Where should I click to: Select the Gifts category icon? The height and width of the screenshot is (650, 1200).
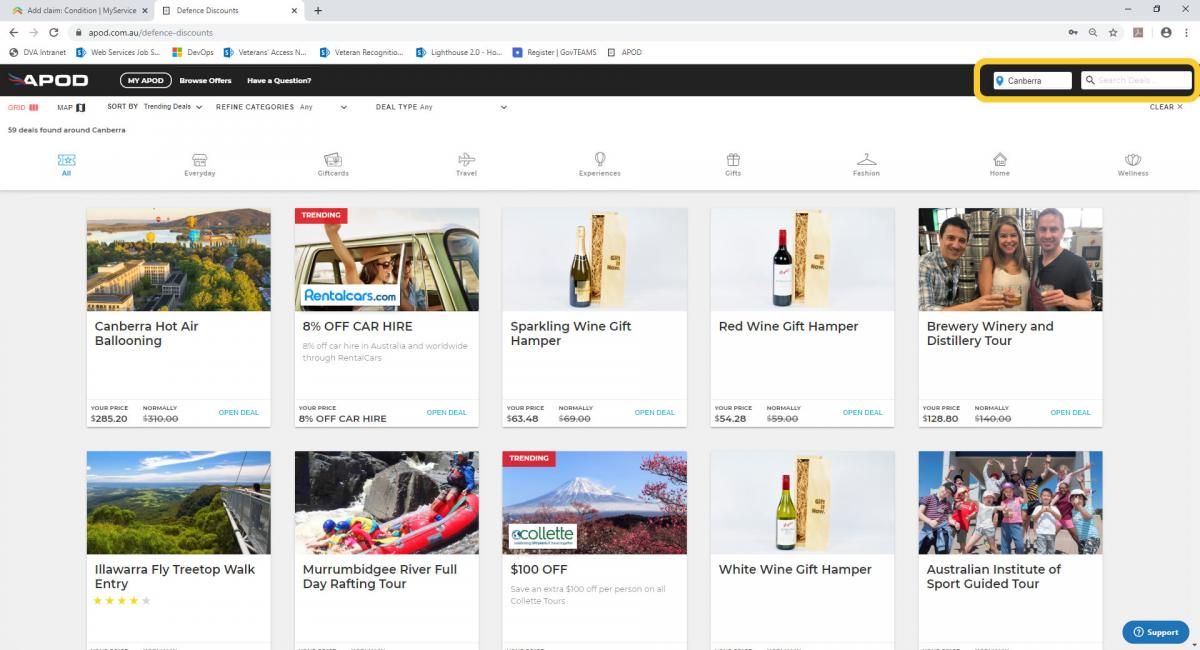[x=733, y=160]
